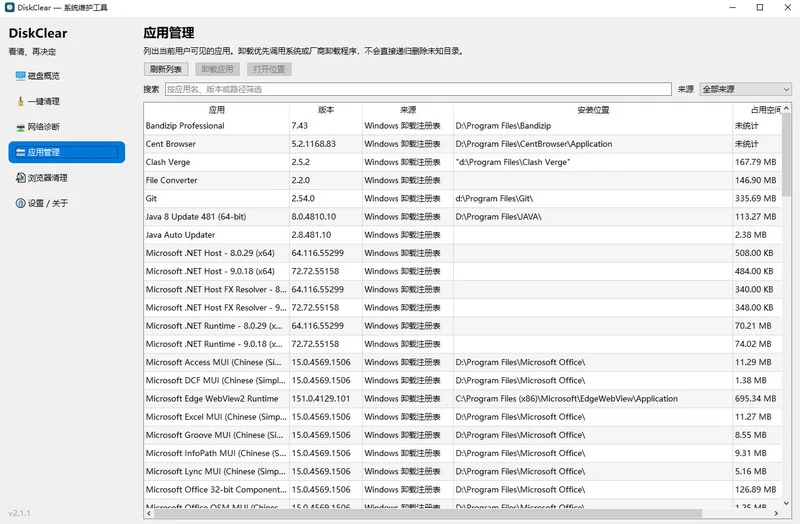Select the 应用管理 sidebar item

tap(66, 152)
